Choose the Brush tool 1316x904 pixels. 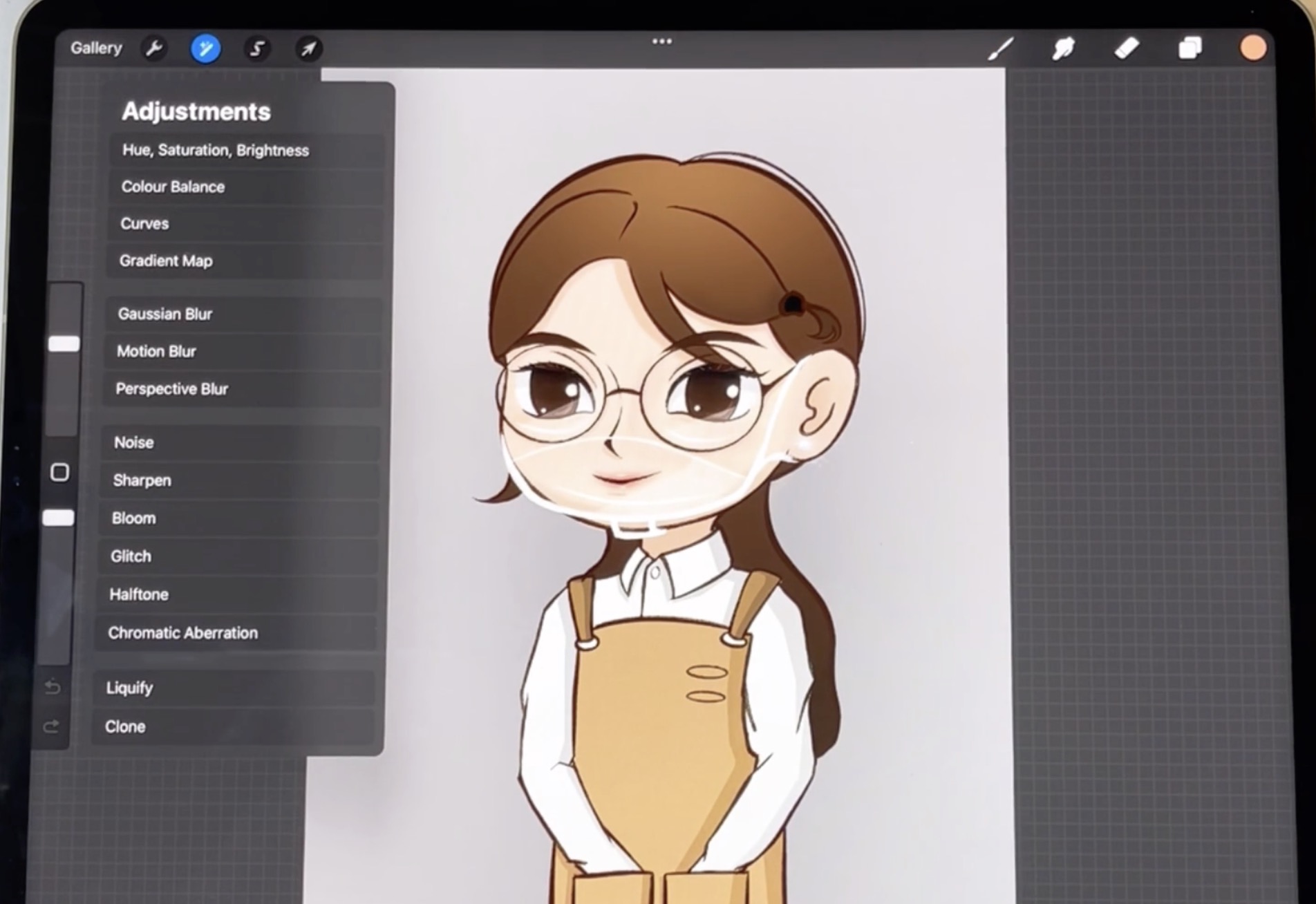[x=1001, y=48]
